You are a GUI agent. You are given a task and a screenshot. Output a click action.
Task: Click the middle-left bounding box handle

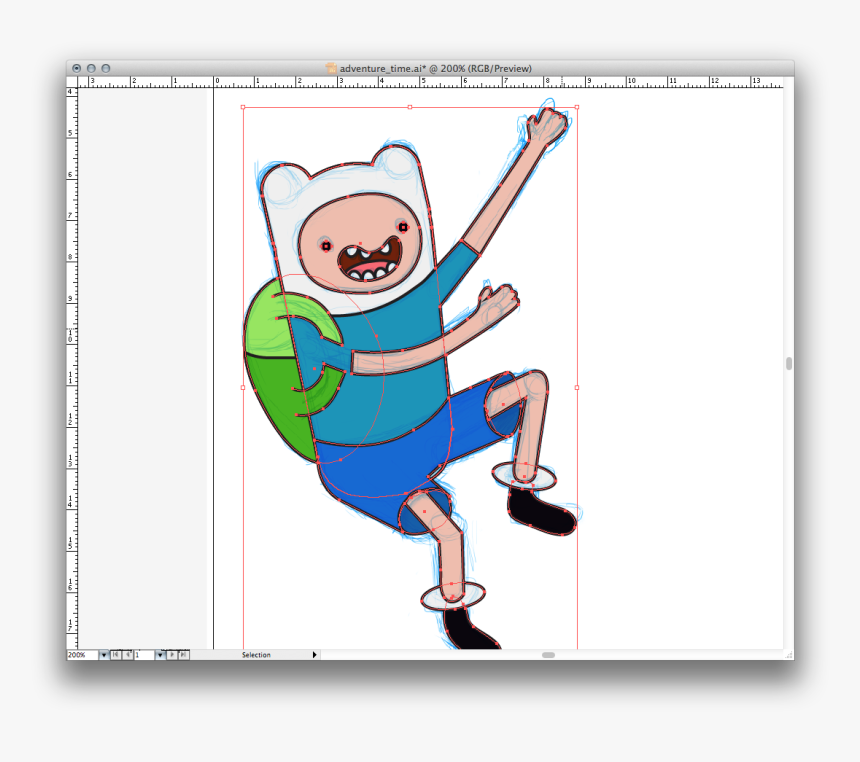click(x=243, y=387)
